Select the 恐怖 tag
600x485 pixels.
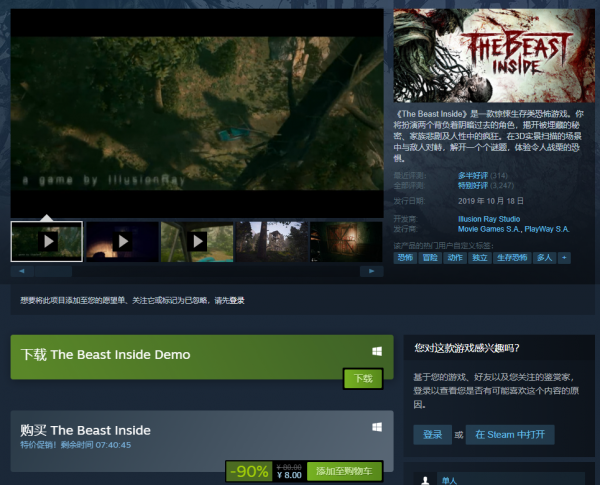pos(405,258)
